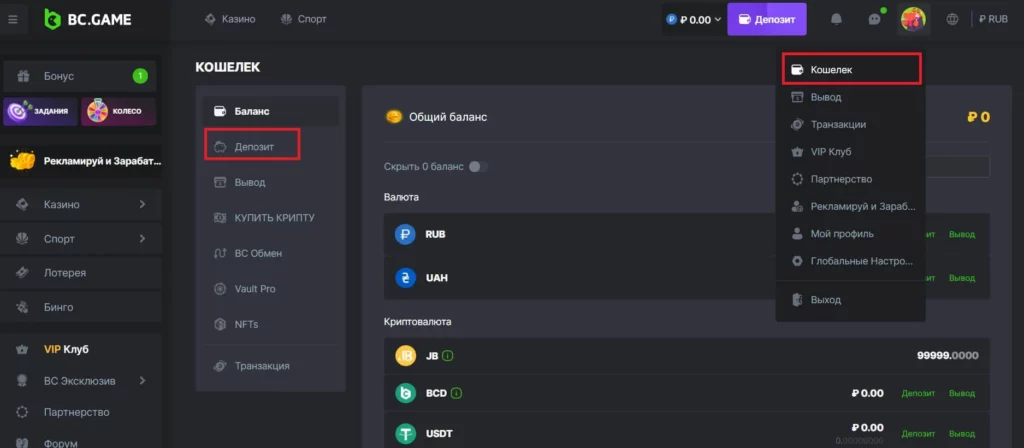This screenshot has height=448, width=1024.
Task: Open Казино in the top navigation
Action: (230, 20)
